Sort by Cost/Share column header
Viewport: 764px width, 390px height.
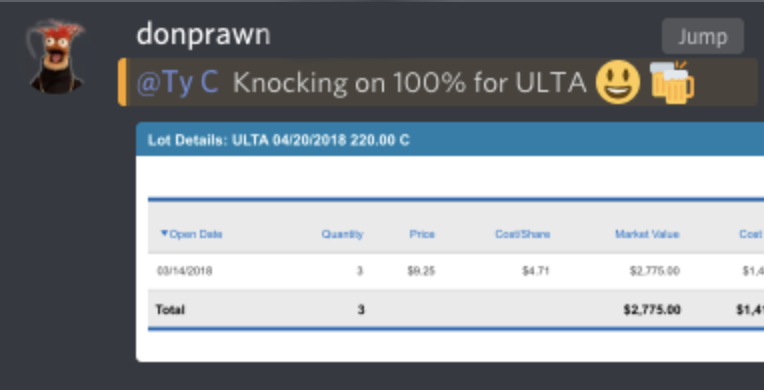(522, 234)
